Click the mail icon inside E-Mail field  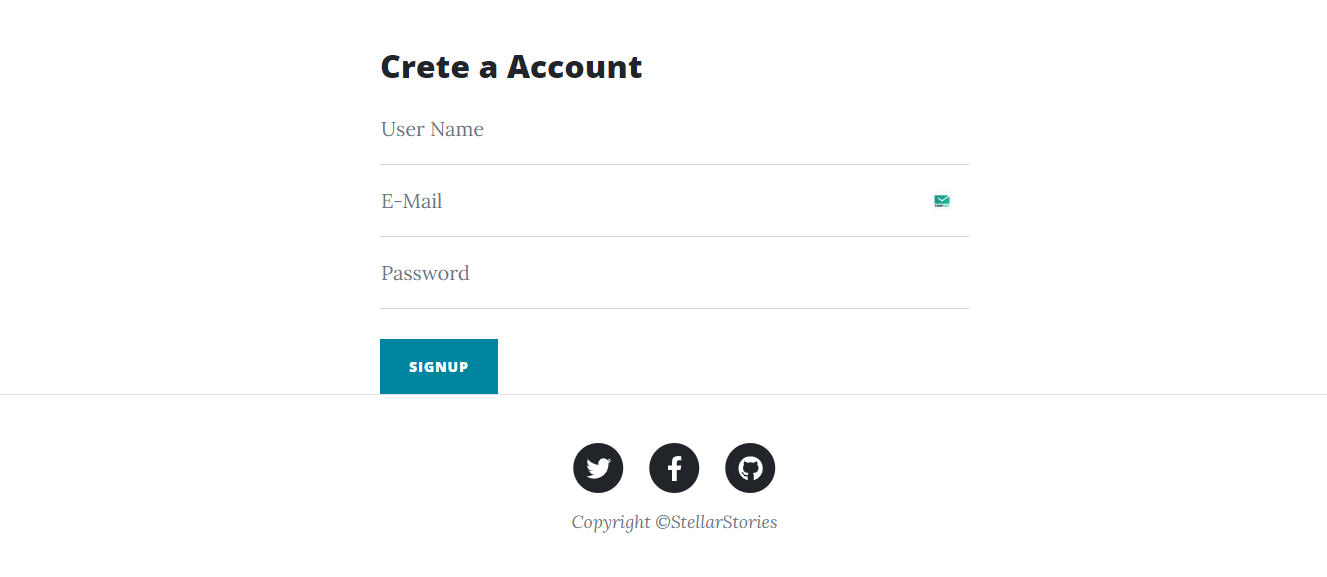(x=942, y=201)
